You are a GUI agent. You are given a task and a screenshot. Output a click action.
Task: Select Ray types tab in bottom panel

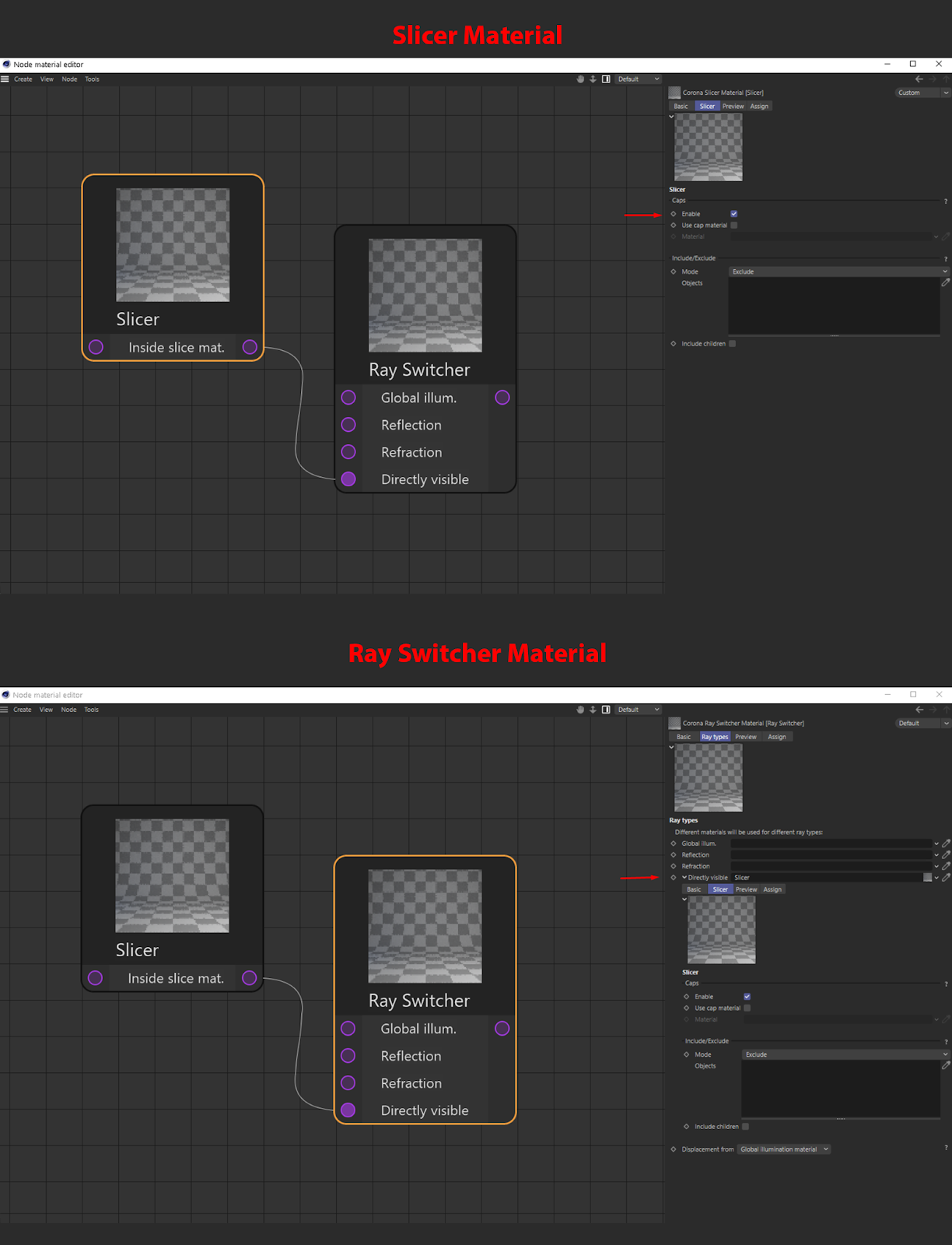[715, 737]
